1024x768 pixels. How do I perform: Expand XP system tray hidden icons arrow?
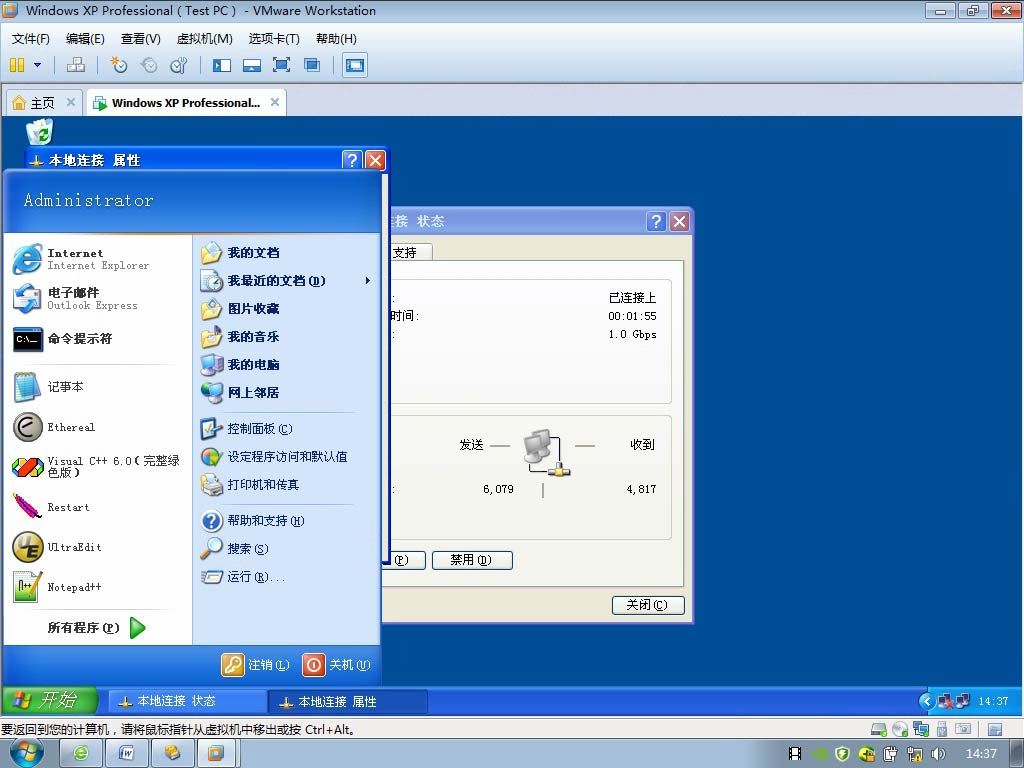click(926, 701)
